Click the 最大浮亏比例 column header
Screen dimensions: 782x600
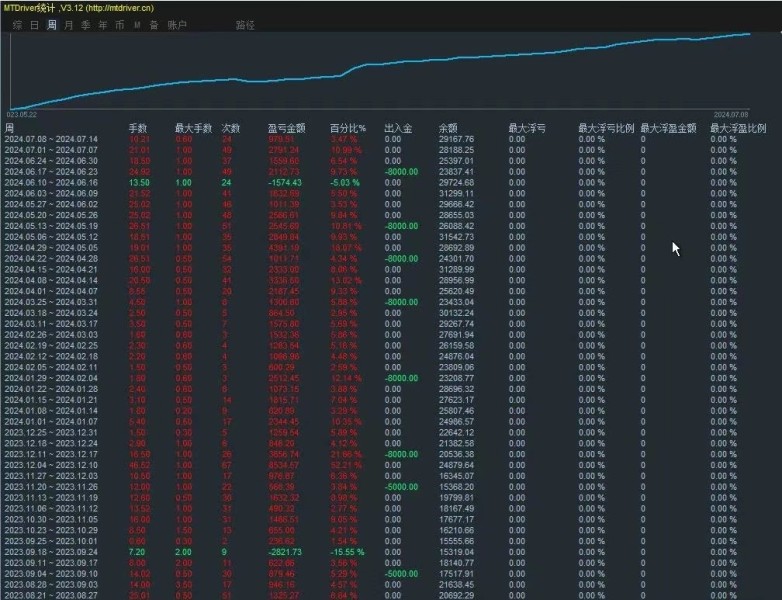[606, 128]
